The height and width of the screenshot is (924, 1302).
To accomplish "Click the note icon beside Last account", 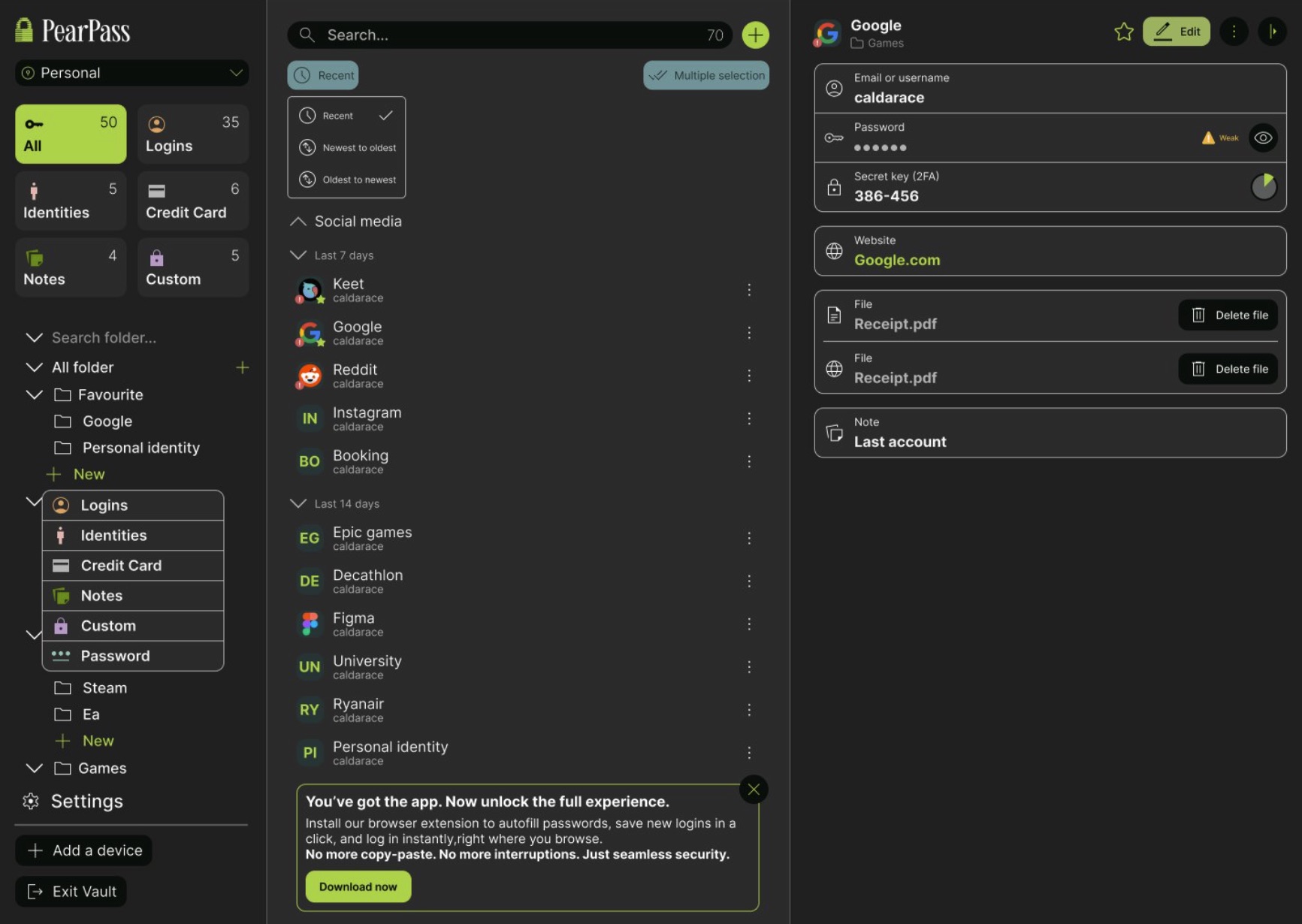I will [834, 433].
